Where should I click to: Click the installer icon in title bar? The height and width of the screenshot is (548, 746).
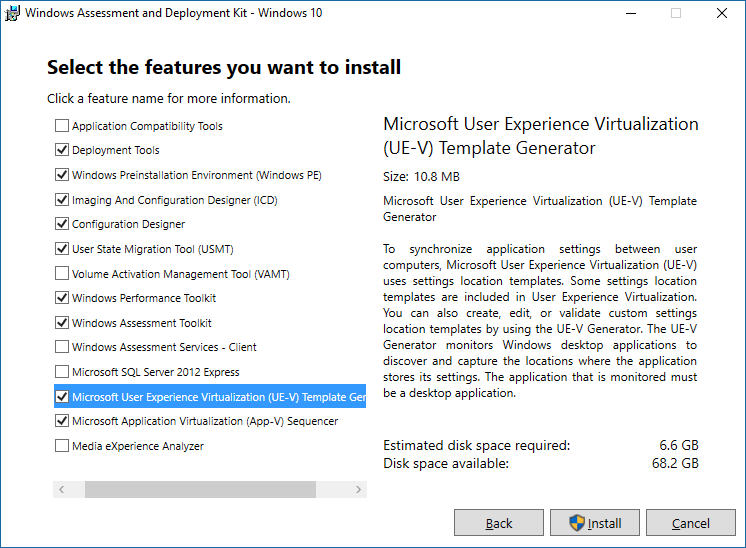(x=13, y=14)
